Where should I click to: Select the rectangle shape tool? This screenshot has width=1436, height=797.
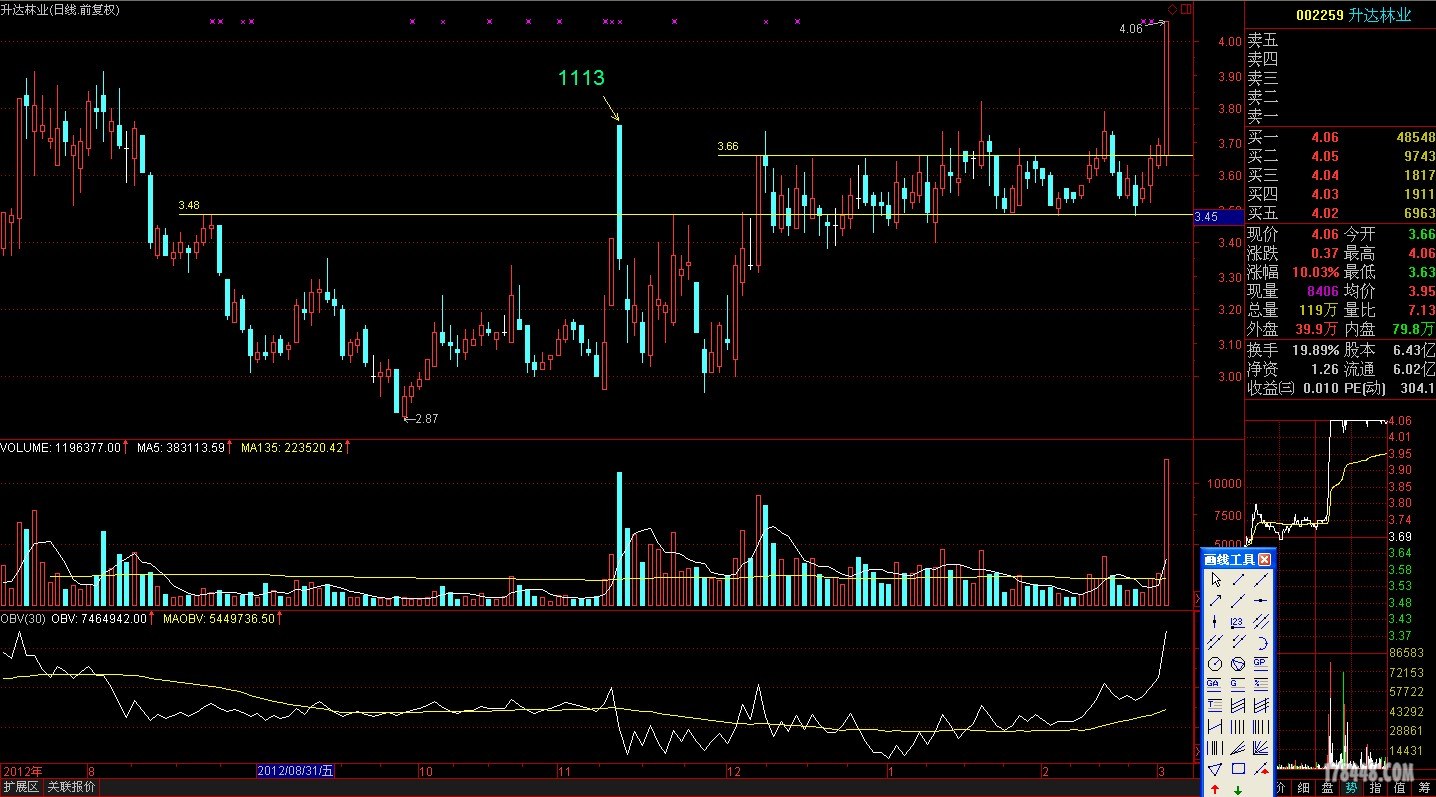pos(1239,769)
